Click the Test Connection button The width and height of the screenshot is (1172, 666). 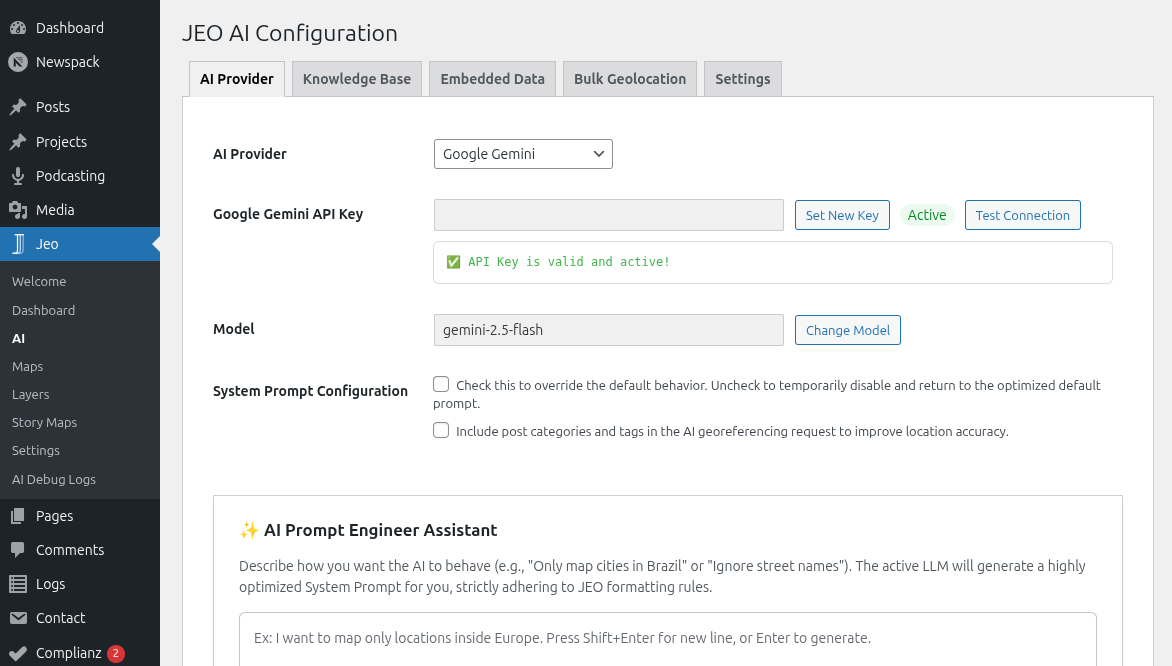tap(1023, 215)
